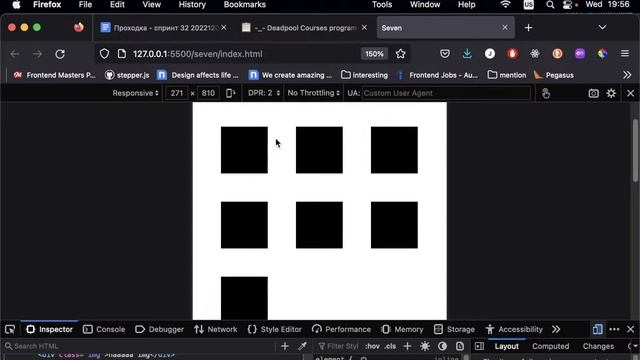Screen dimensions: 640x360
Task: Switch to the Changes sidebar tab
Action: tap(598, 346)
